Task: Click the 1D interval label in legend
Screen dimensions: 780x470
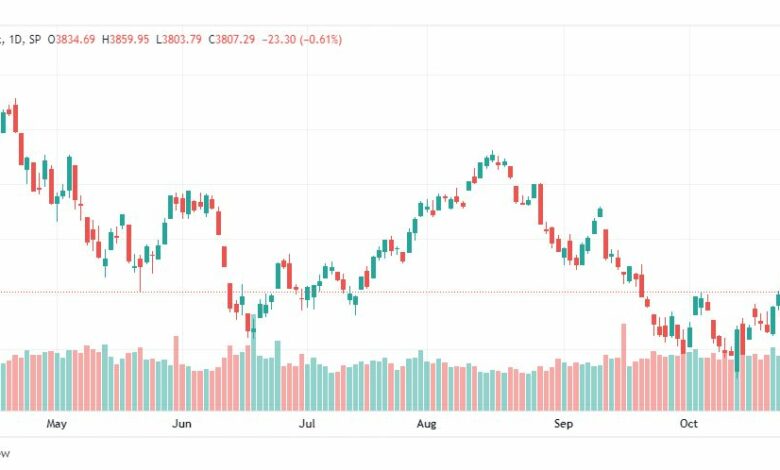Action: click(x=16, y=39)
